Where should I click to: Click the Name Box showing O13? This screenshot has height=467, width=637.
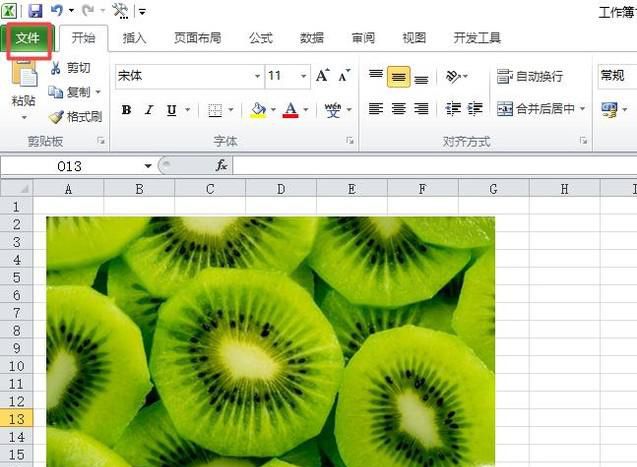click(70, 166)
